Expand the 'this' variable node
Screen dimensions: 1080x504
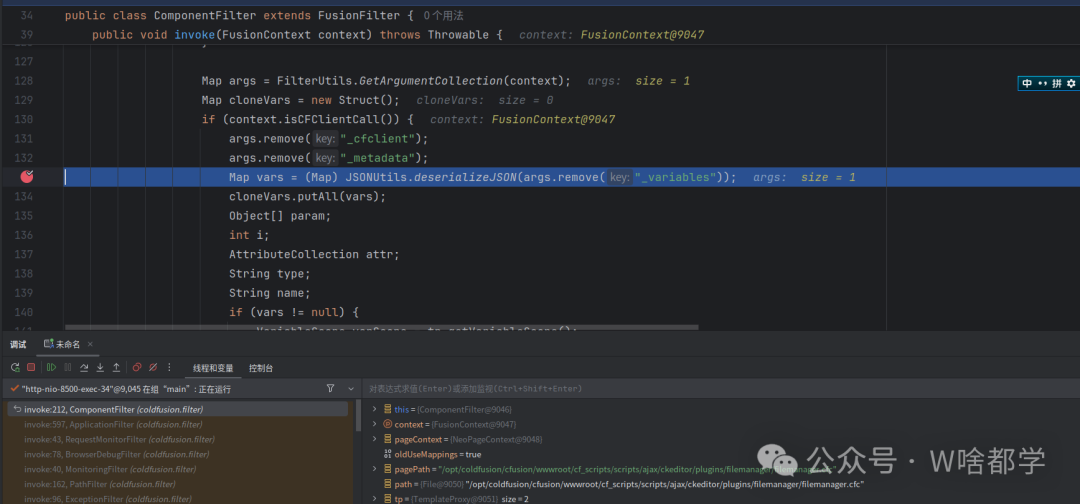pos(374,409)
